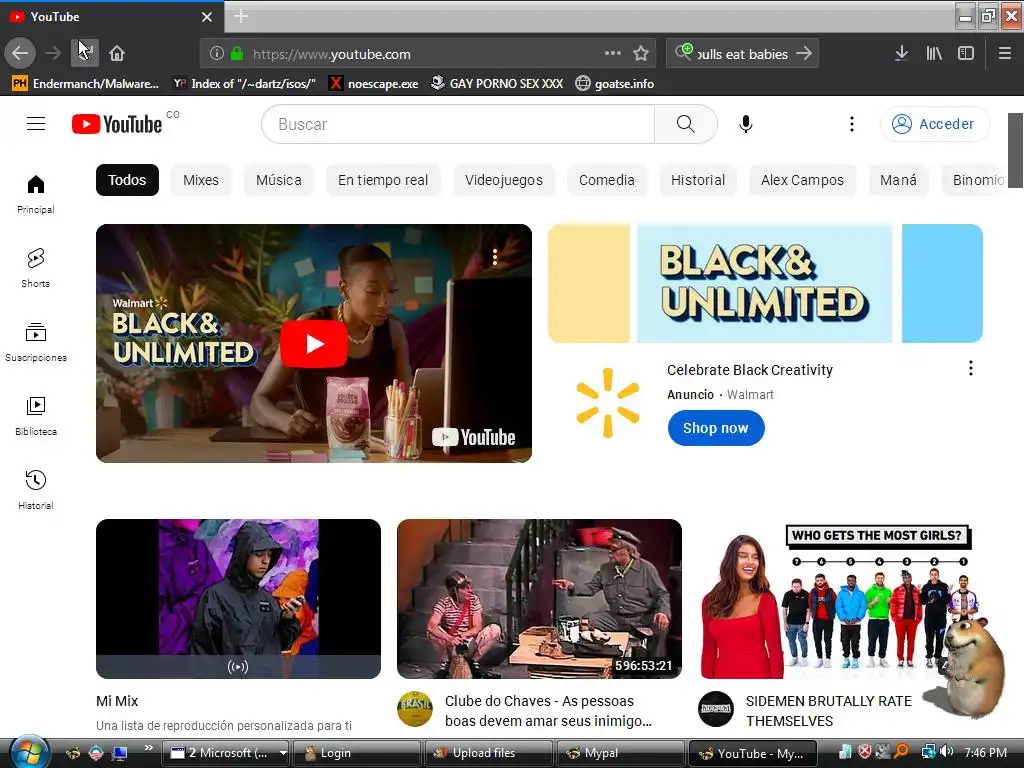
Task: Open the Mi Mix thumbnail
Action: tap(238, 599)
